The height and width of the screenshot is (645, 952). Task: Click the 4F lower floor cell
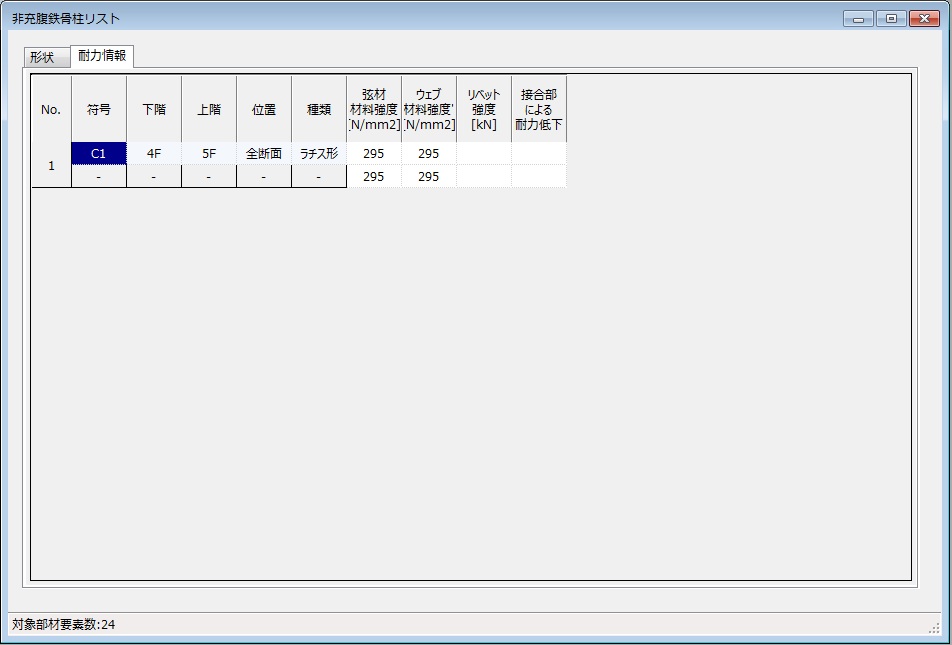tap(154, 154)
